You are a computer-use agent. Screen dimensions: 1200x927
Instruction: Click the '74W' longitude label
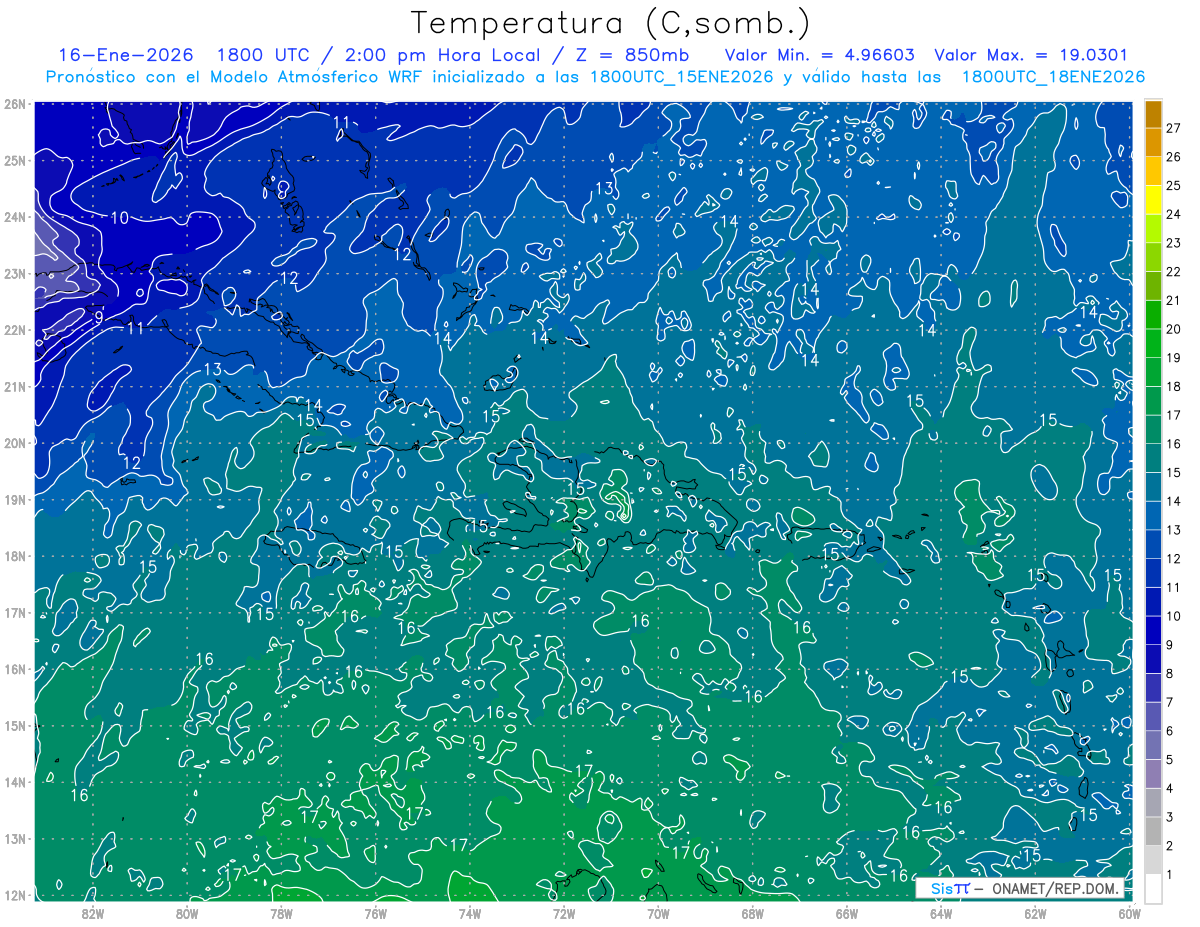pos(470,913)
